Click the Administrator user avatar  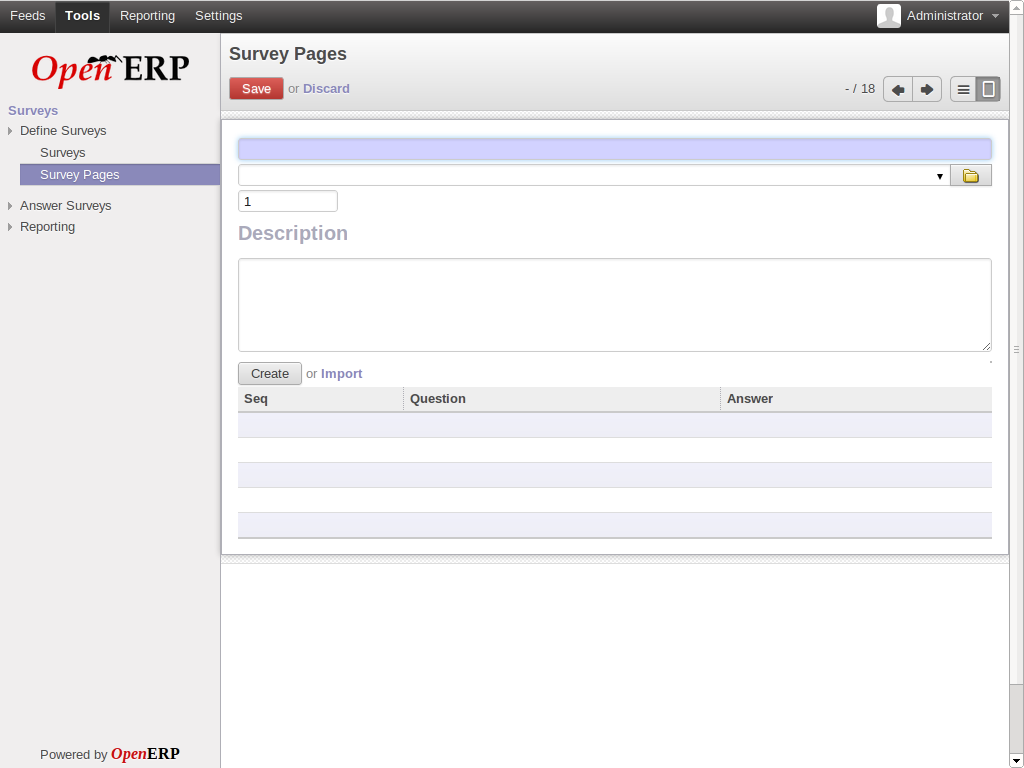[888, 16]
